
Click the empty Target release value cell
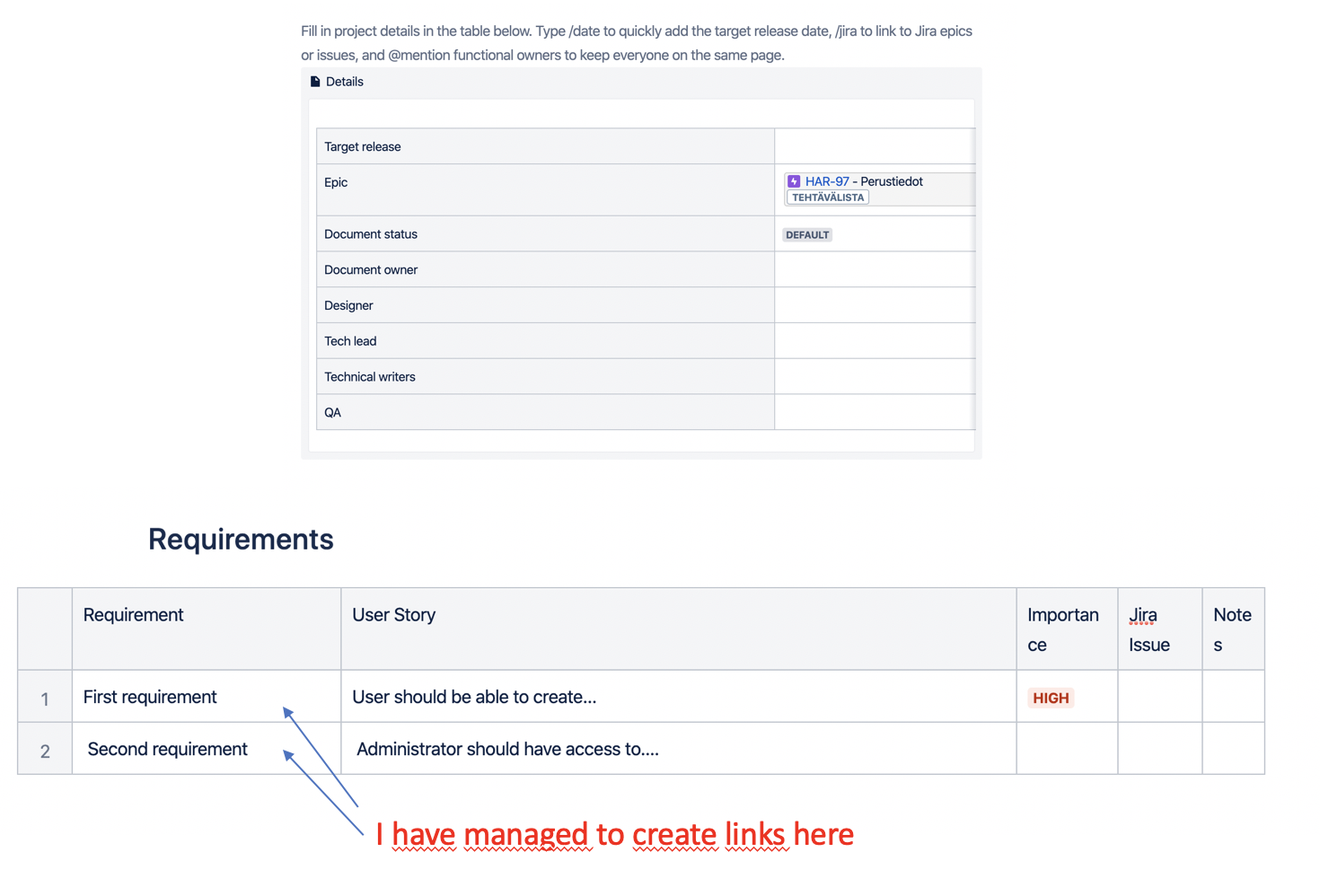point(875,146)
